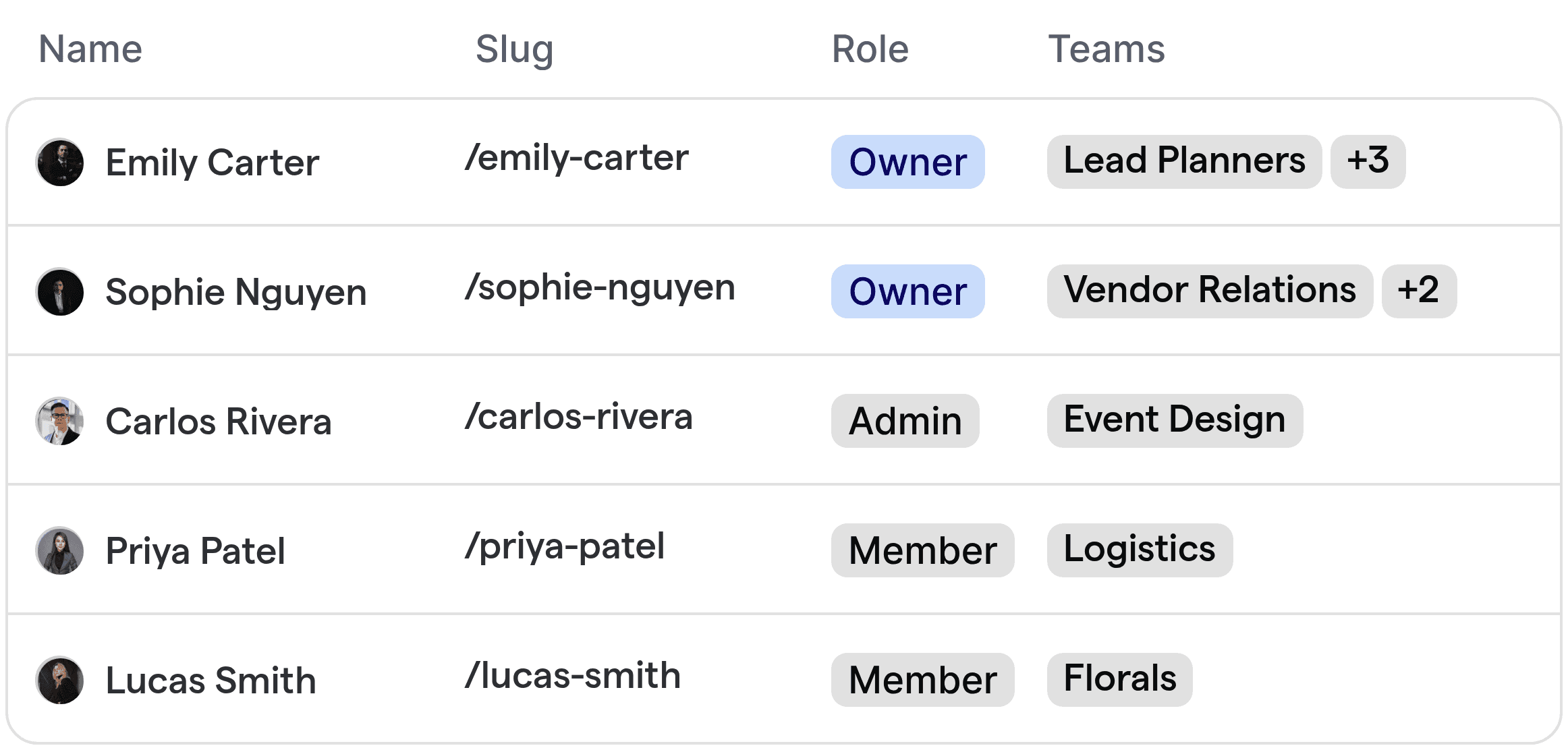
Task: Select Emily Carter's Owner role badge
Action: point(907,162)
